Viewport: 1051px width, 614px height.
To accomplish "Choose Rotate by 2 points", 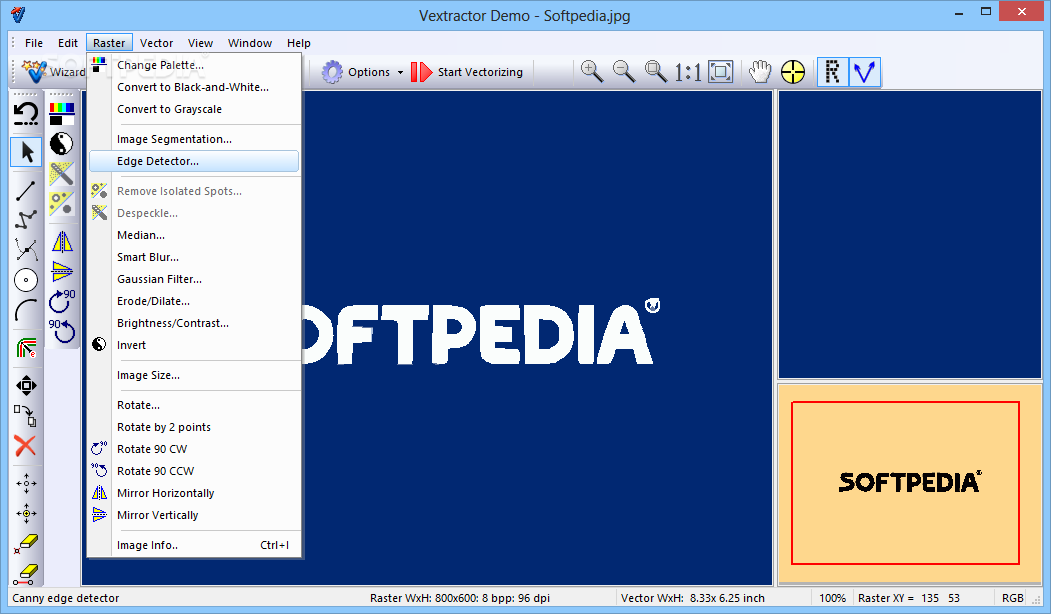I will coord(194,428).
